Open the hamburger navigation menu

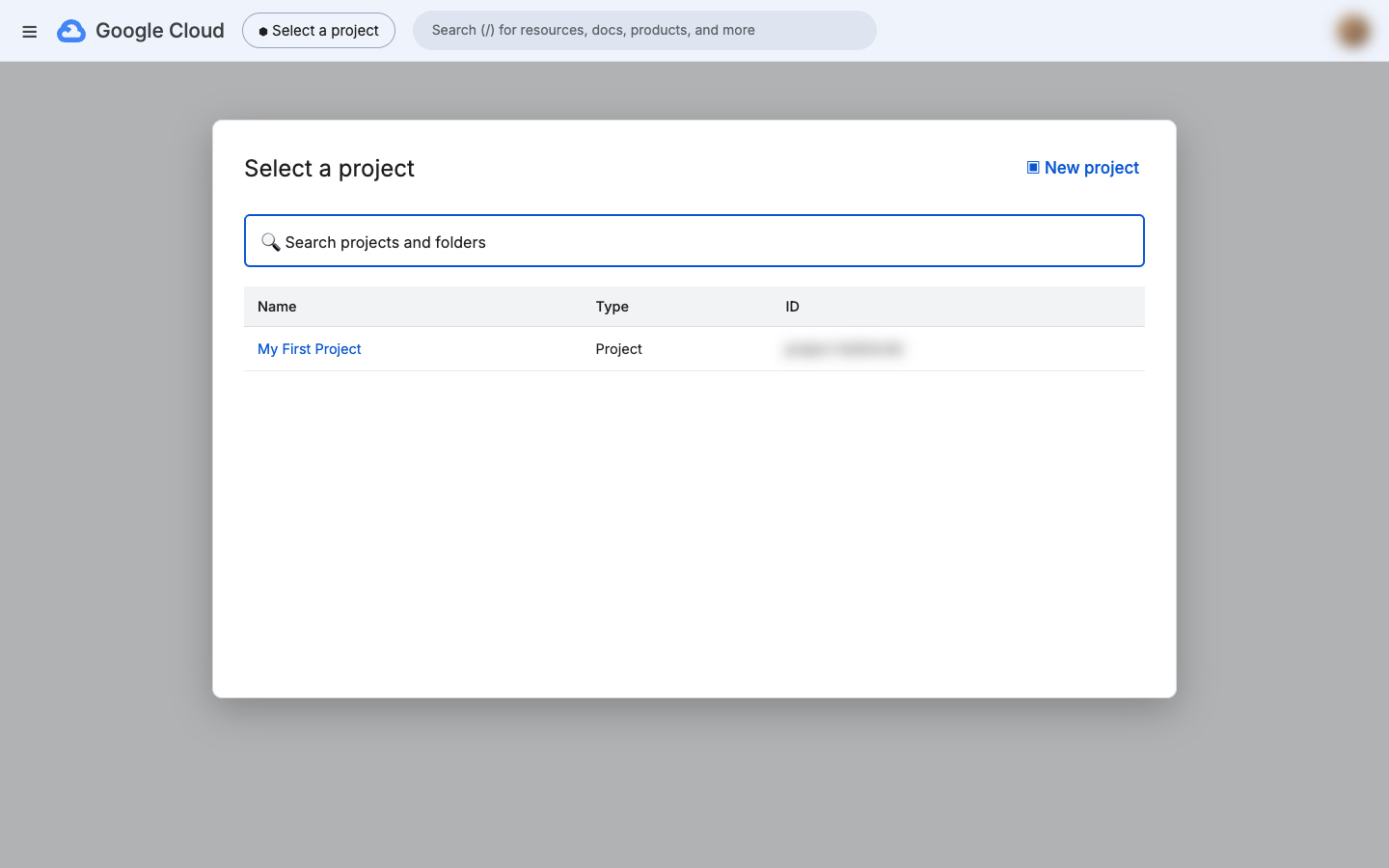(x=30, y=31)
